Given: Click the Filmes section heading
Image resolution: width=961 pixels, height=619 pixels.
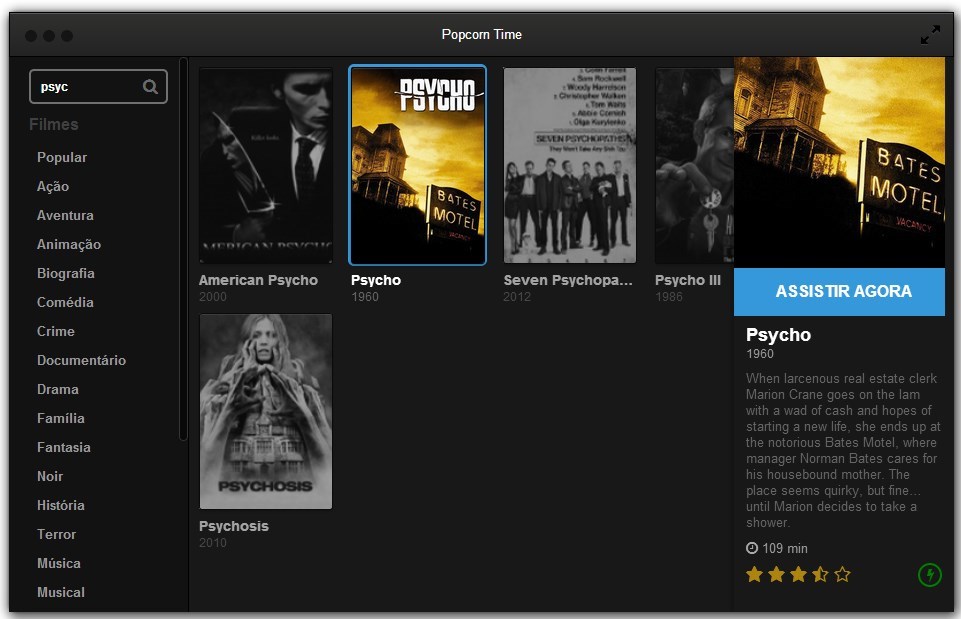Looking at the screenshot, I should pyautogui.click(x=54, y=124).
